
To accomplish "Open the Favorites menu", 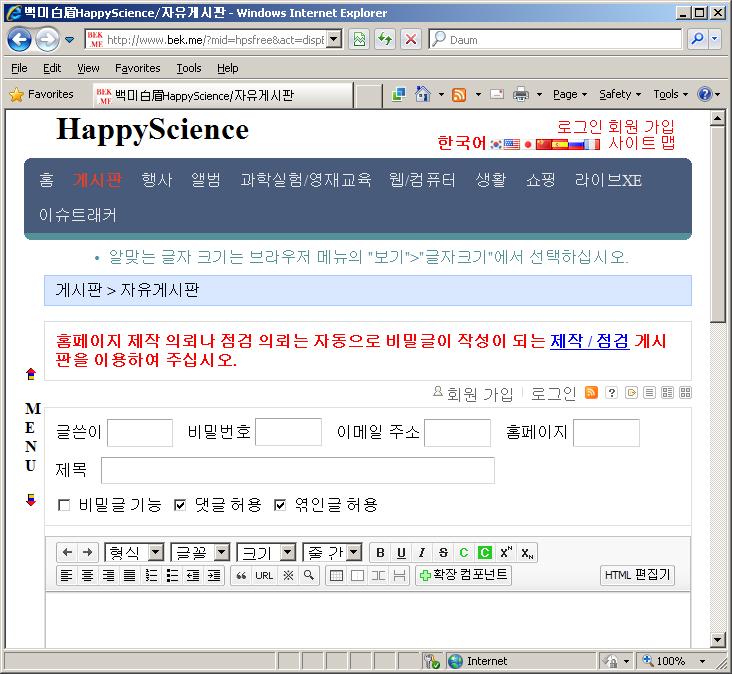I will [138, 68].
